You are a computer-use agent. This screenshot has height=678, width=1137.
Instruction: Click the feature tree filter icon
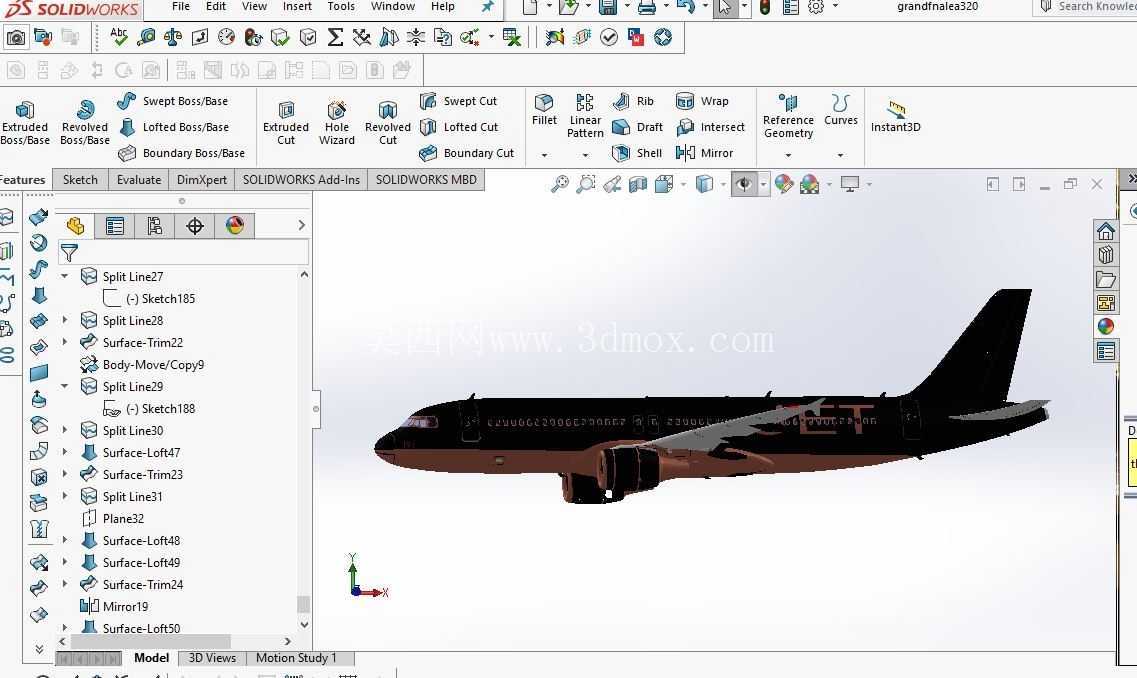69,252
